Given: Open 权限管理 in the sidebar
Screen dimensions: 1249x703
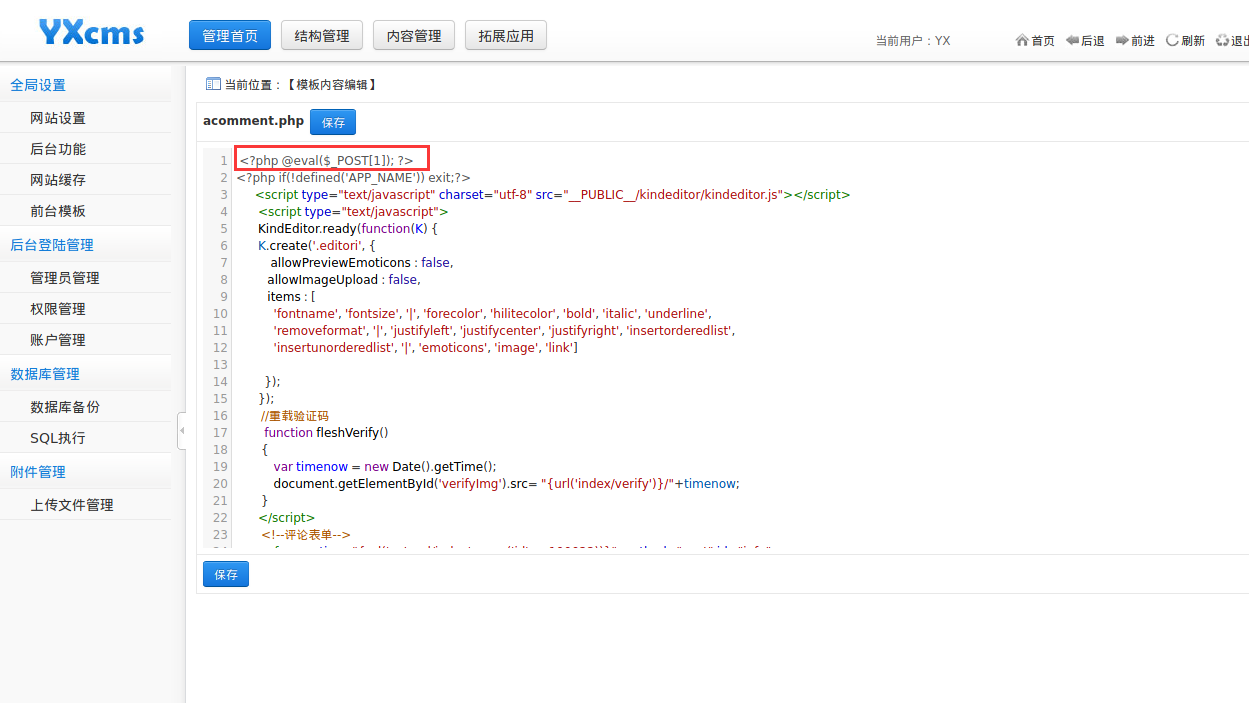Looking at the screenshot, I should pyautogui.click(x=58, y=309).
